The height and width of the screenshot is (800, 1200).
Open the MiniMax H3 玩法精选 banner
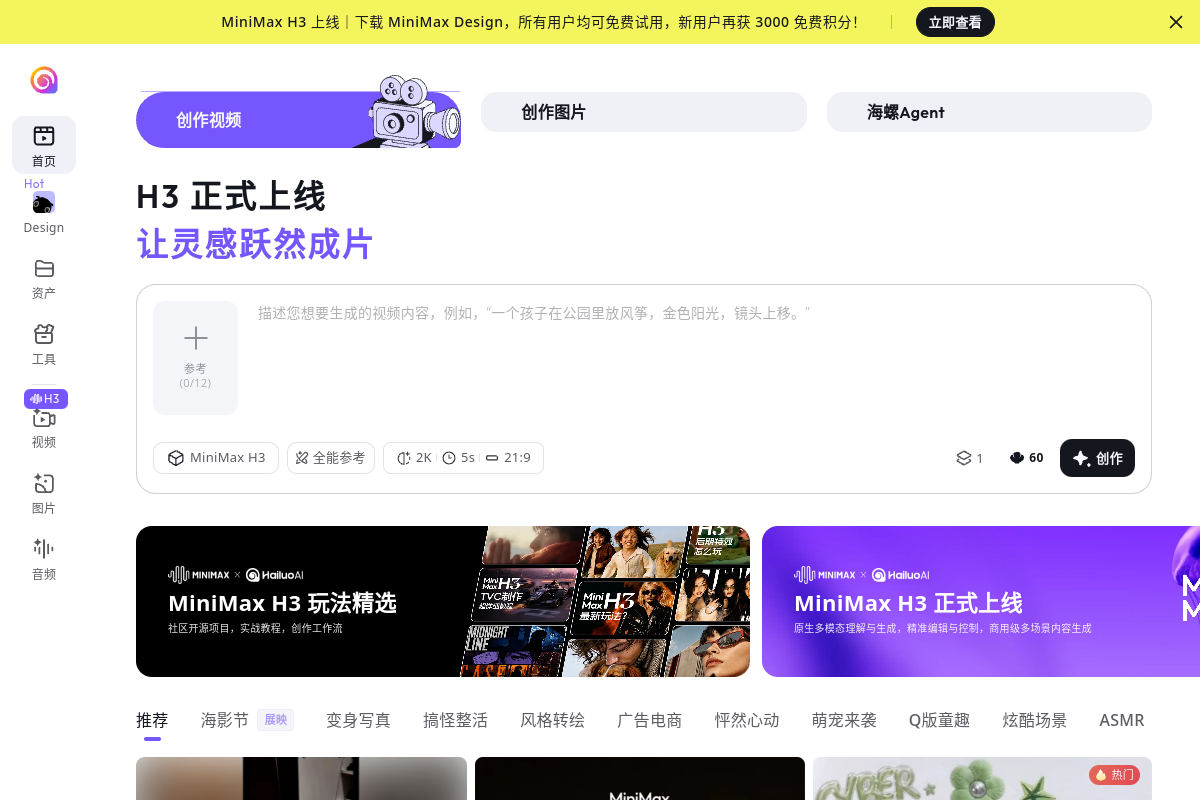click(443, 601)
